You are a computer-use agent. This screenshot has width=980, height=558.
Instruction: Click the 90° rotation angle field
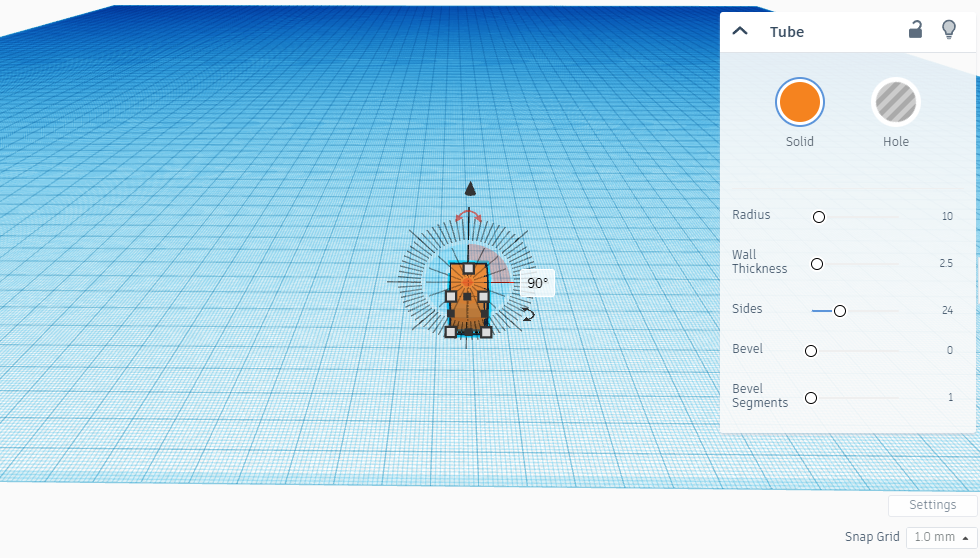[x=537, y=283]
